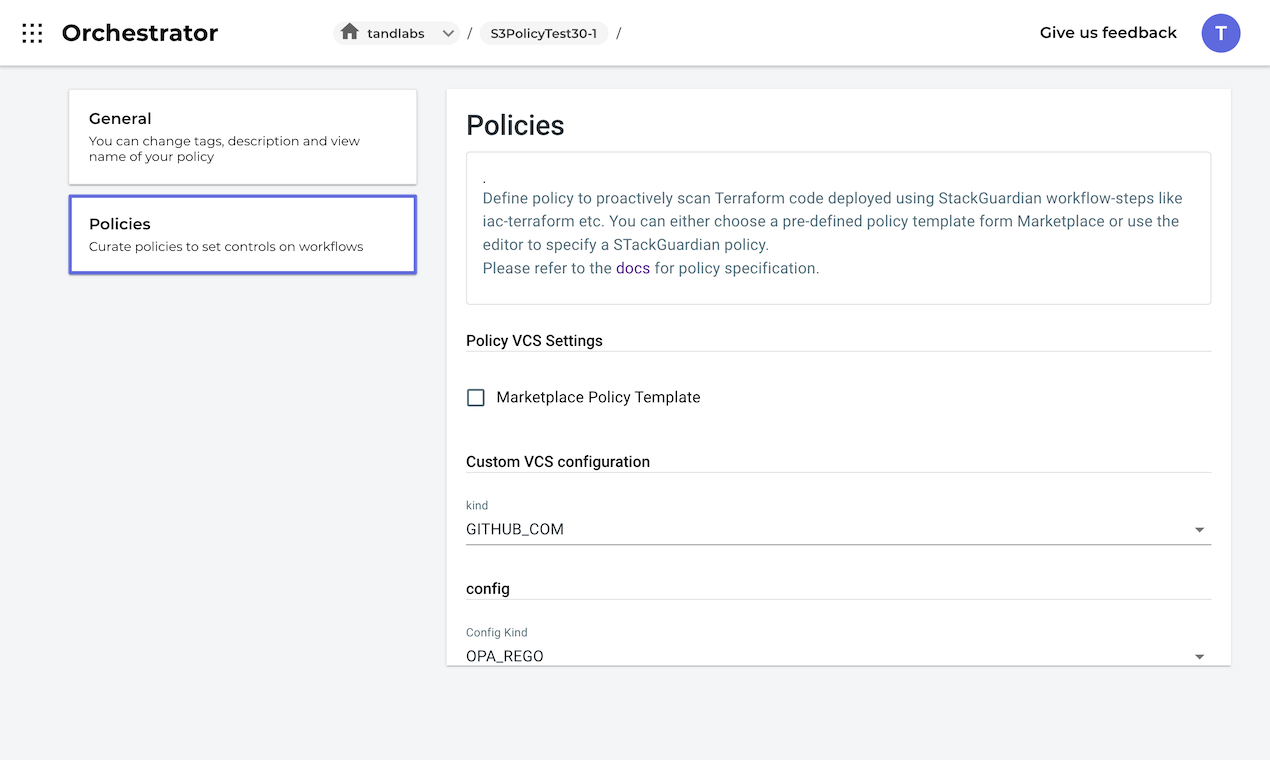1270x760 pixels.
Task: Click the config section heading
Action: click(x=488, y=588)
